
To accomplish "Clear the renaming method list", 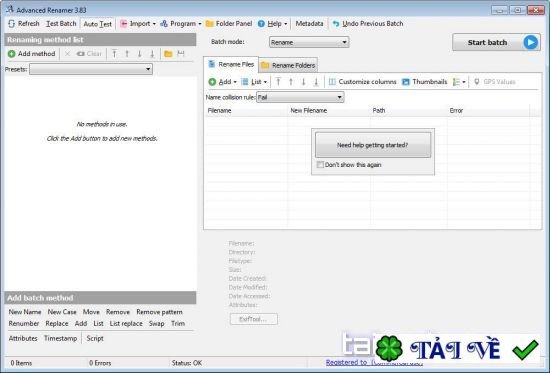I will pyautogui.click(x=89, y=54).
